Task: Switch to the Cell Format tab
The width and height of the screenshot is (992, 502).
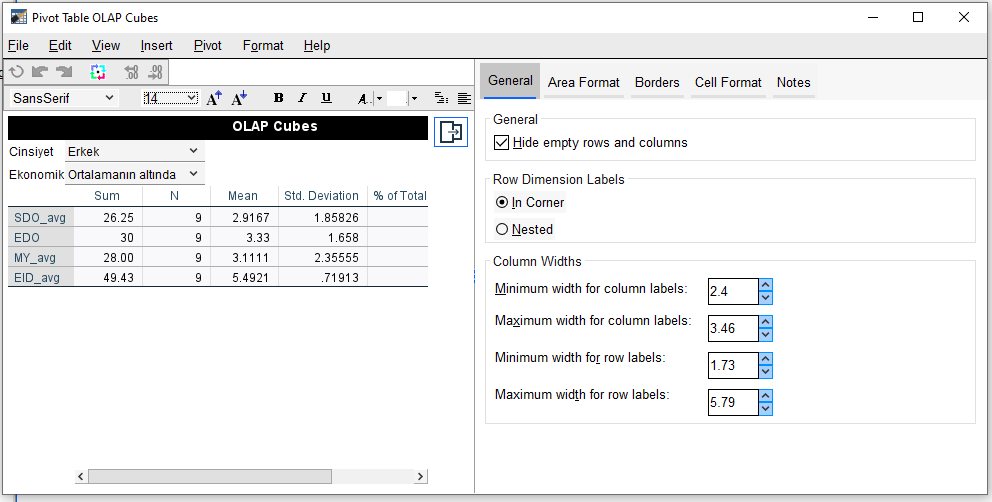Action: click(x=728, y=82)
